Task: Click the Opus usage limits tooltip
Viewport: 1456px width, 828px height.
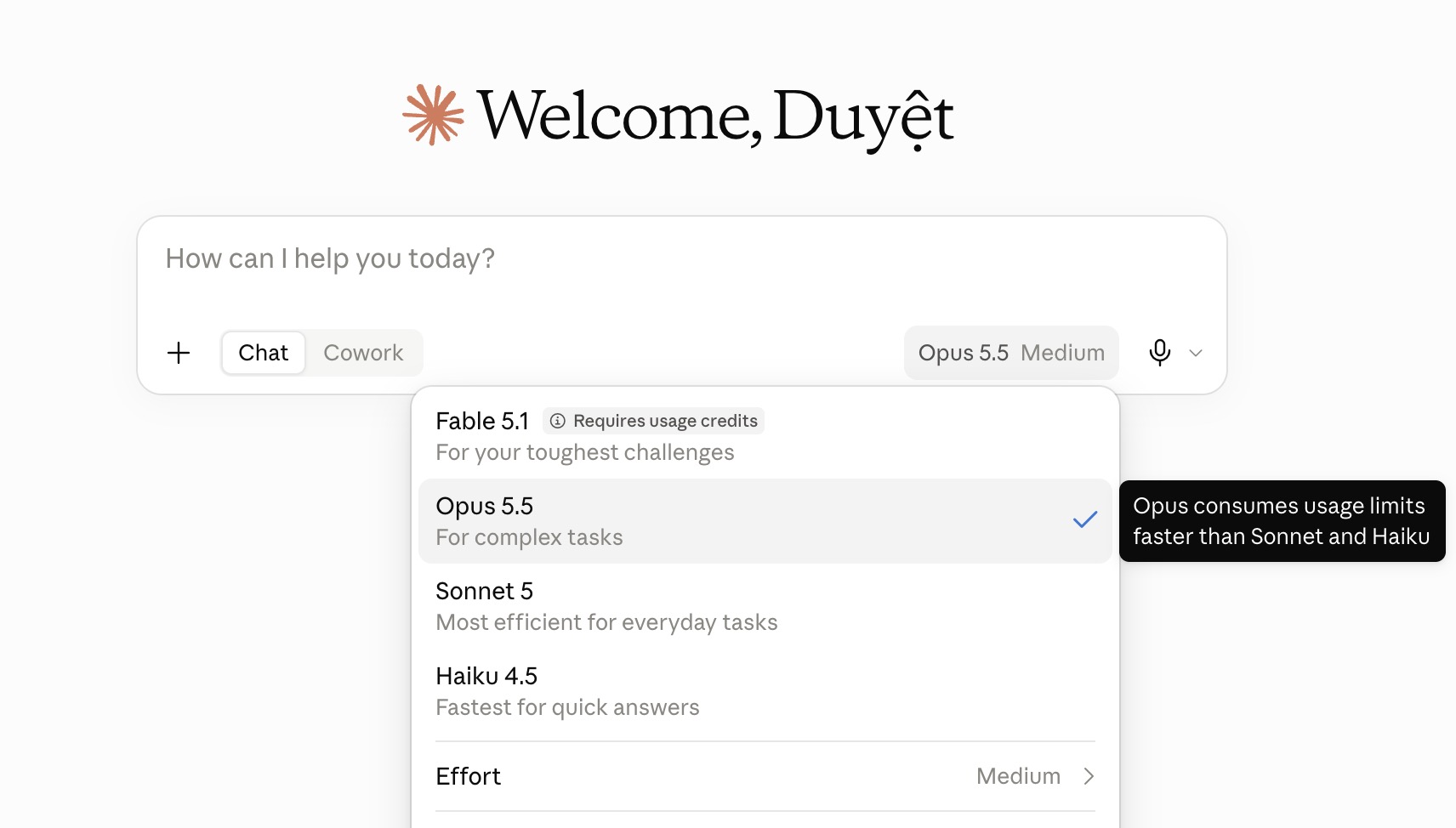Action: (1282, 521)
